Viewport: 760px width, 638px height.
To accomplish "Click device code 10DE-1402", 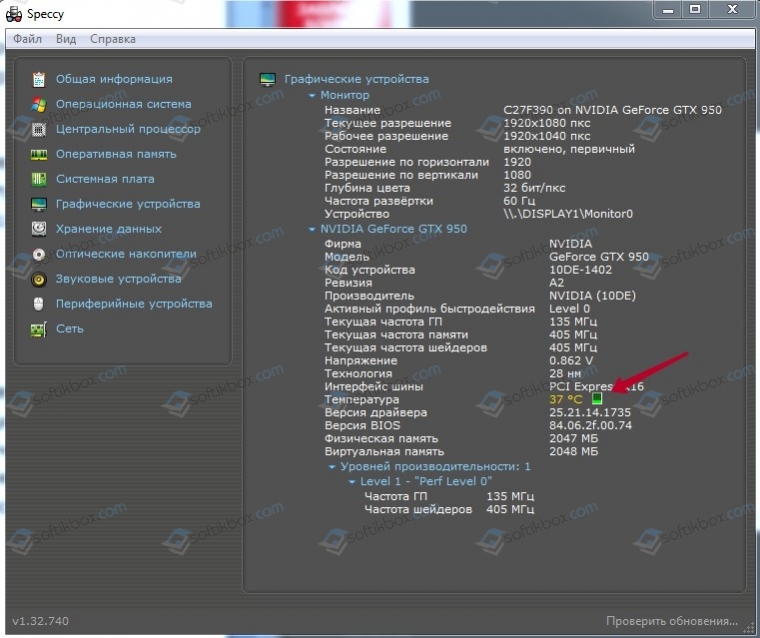I will tap(580, 270).
